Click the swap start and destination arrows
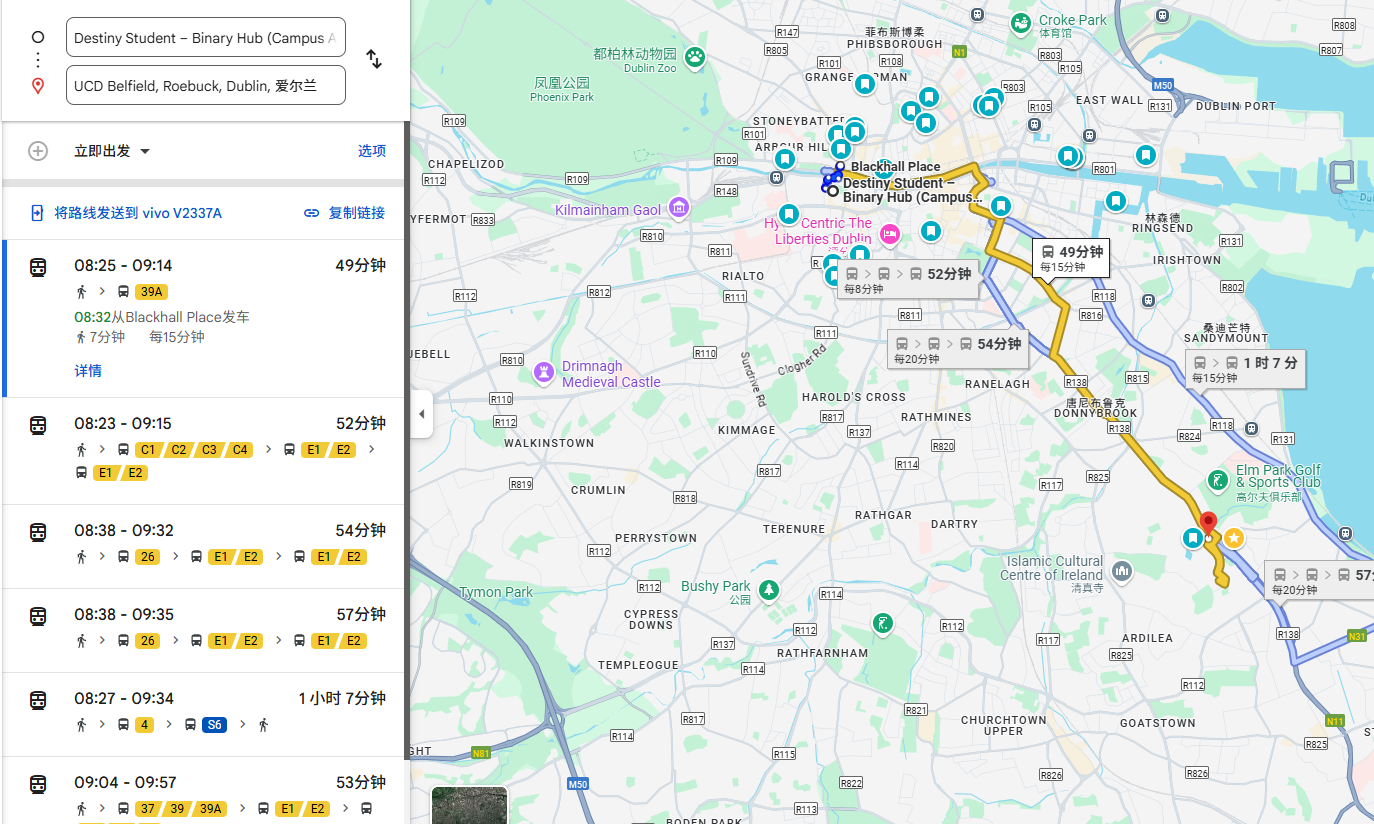Screen dimensions: 1374x824 click(x=374, y=59)
